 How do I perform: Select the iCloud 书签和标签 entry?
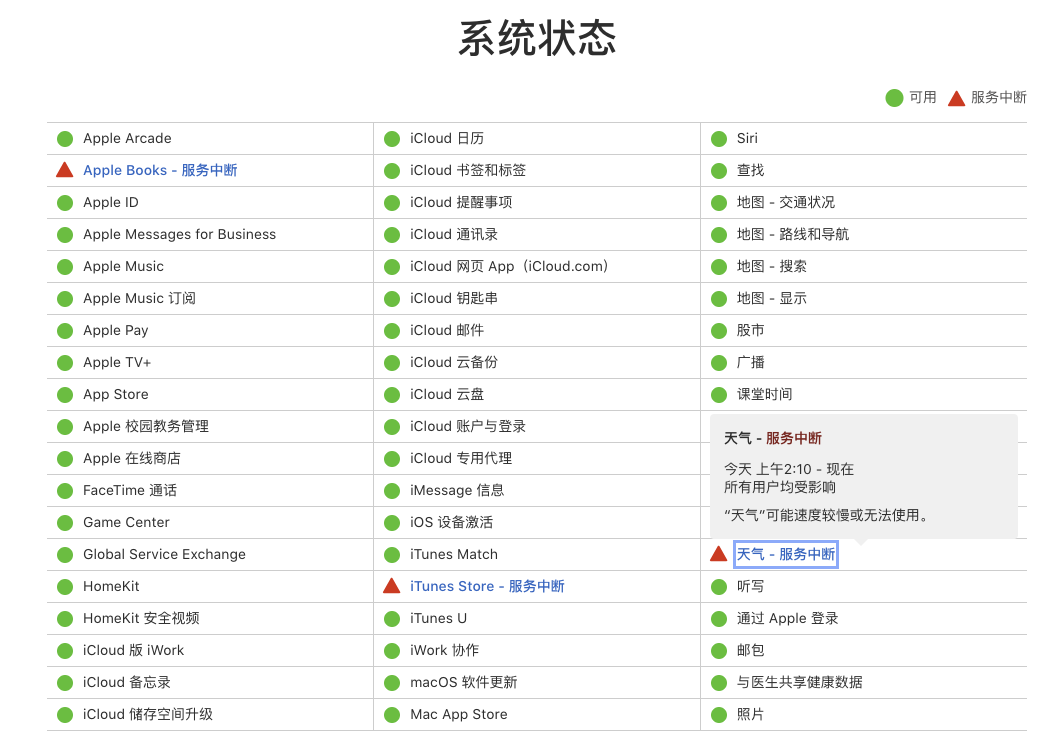(x=468, y=170)
